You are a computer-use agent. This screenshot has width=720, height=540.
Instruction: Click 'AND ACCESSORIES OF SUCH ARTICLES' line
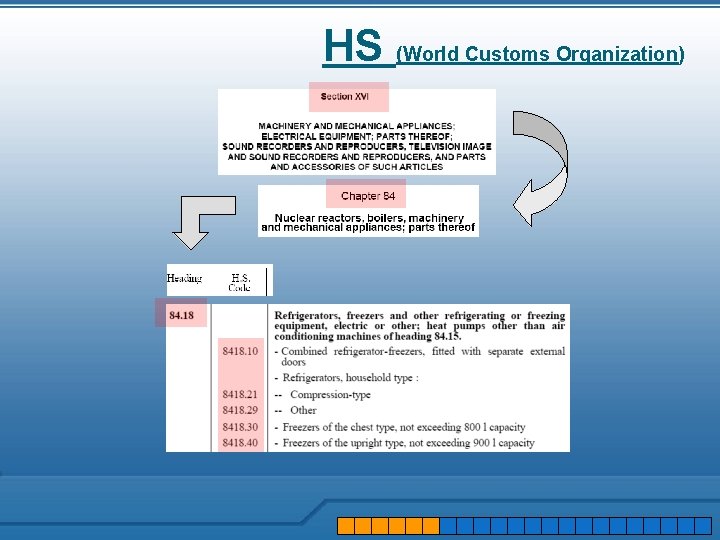(x=356, y=167)
